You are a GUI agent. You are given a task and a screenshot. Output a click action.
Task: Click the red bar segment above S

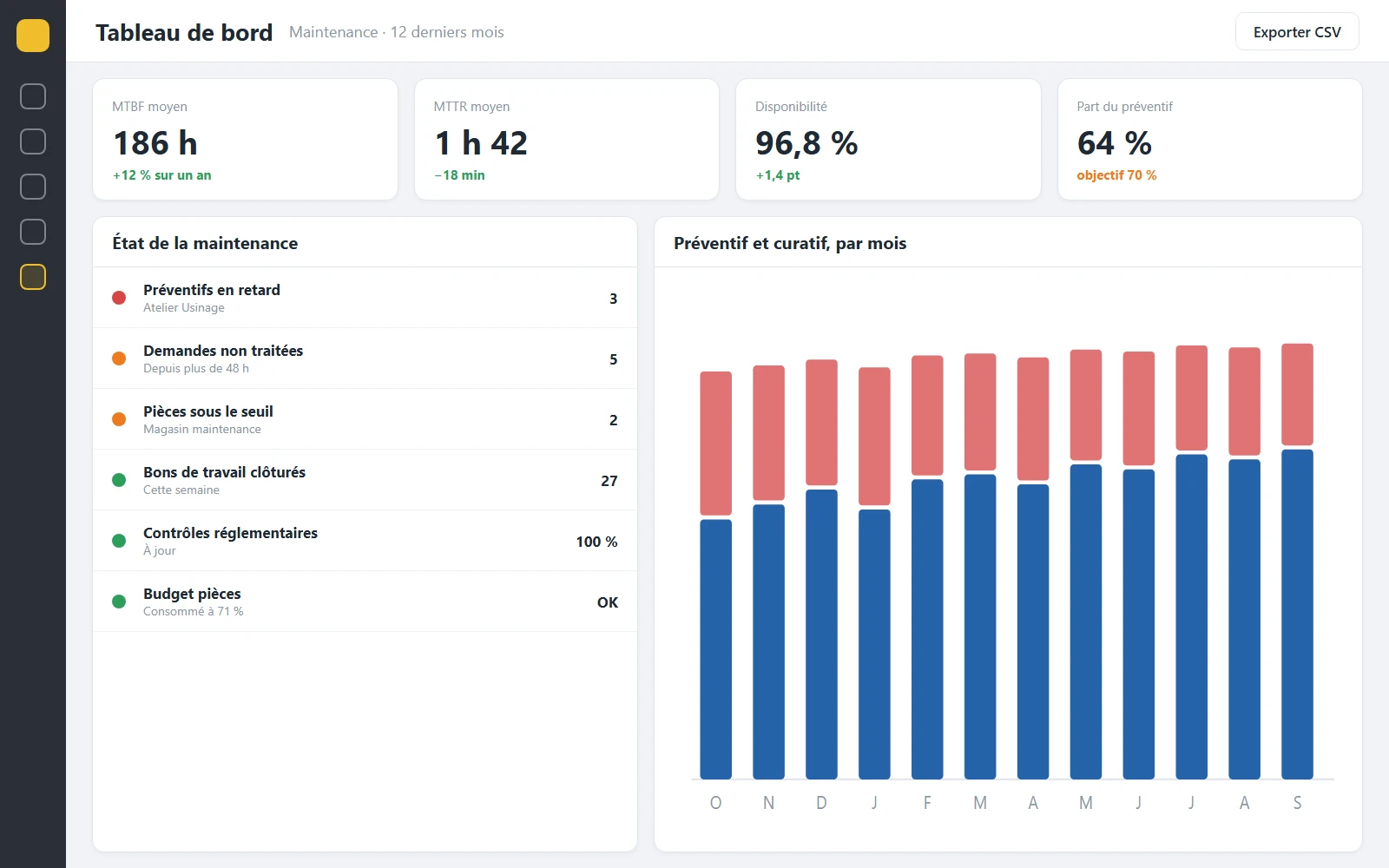[1297, 395]
